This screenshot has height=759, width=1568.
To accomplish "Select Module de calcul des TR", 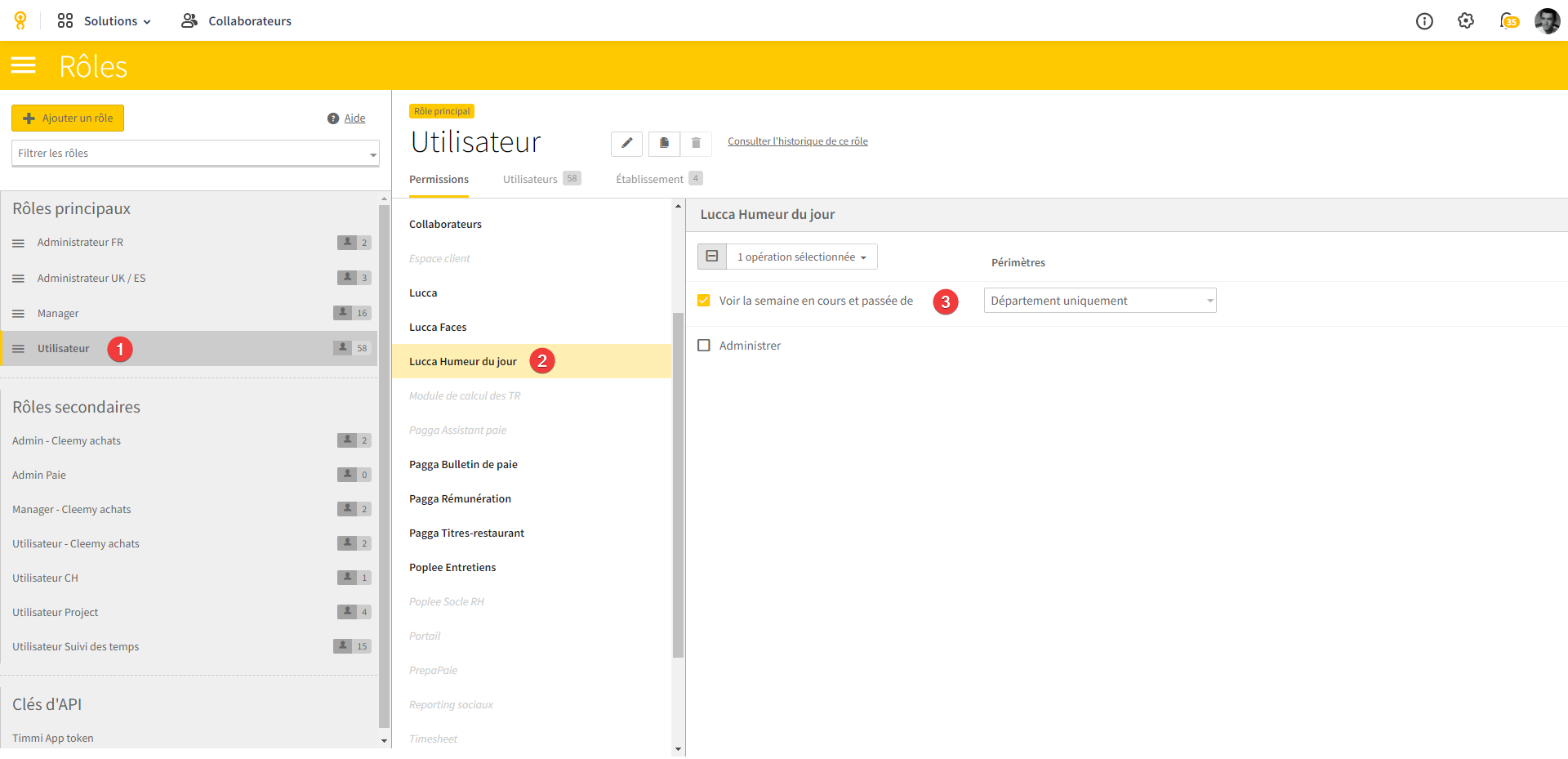I will coord(532,396).
